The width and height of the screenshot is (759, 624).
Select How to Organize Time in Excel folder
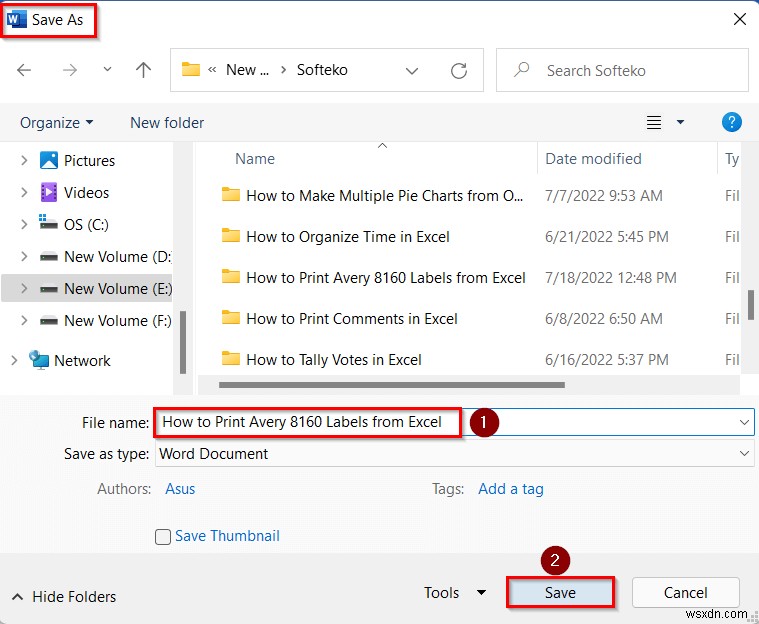tap(335, 237)
